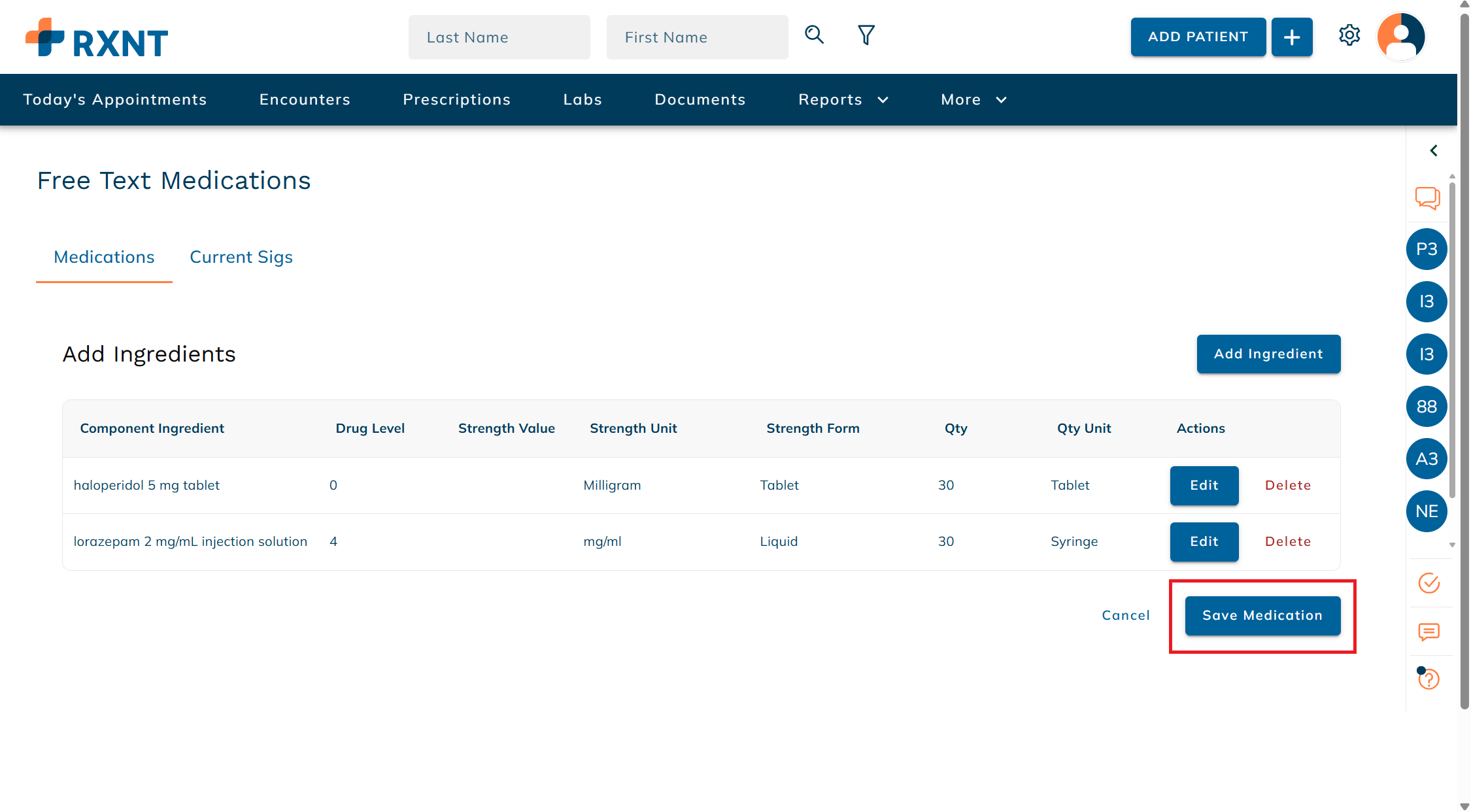Open the chat bubble icon in right sidebar
Image resolution: width=1471 pixels, height=812 pixels.
point(1427,198)
